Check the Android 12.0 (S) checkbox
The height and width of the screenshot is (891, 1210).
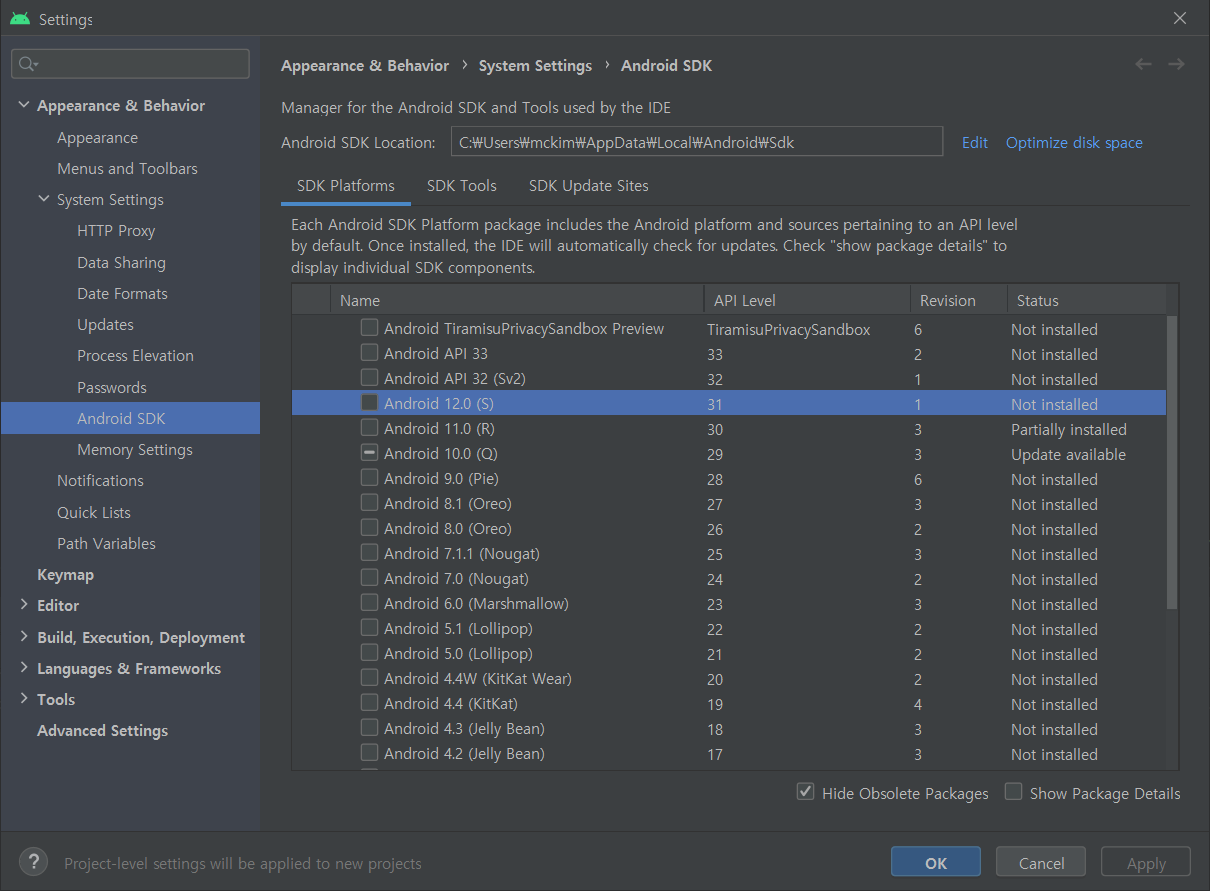click(x=370, y=402)
